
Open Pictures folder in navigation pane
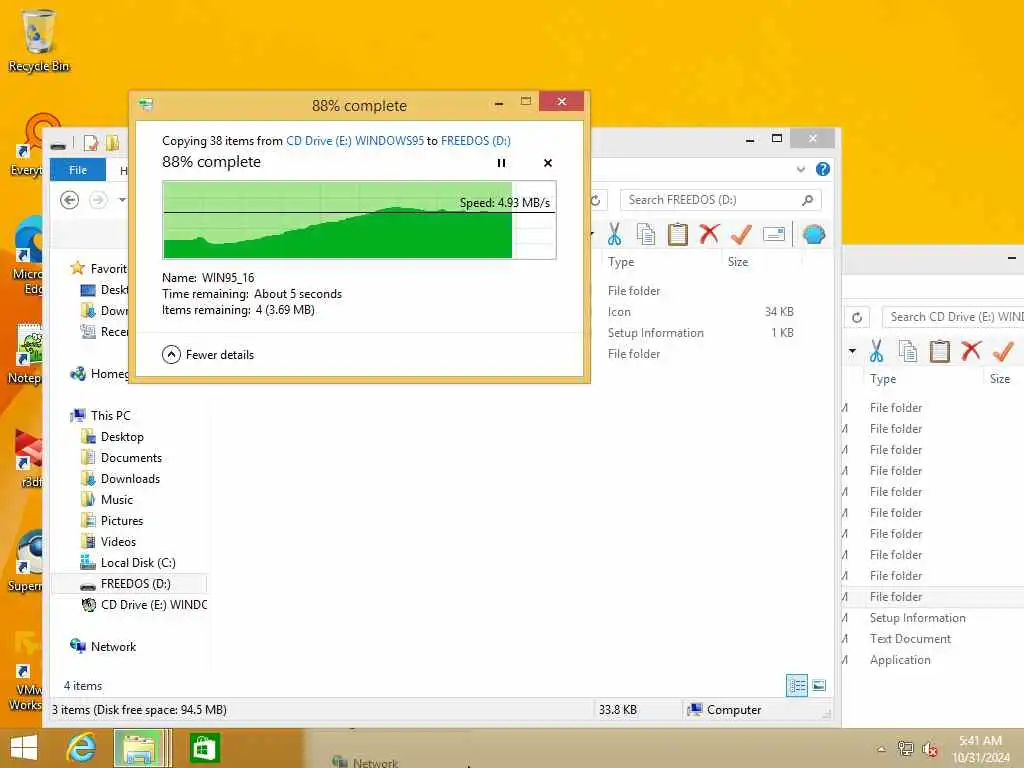pos(121,520)
